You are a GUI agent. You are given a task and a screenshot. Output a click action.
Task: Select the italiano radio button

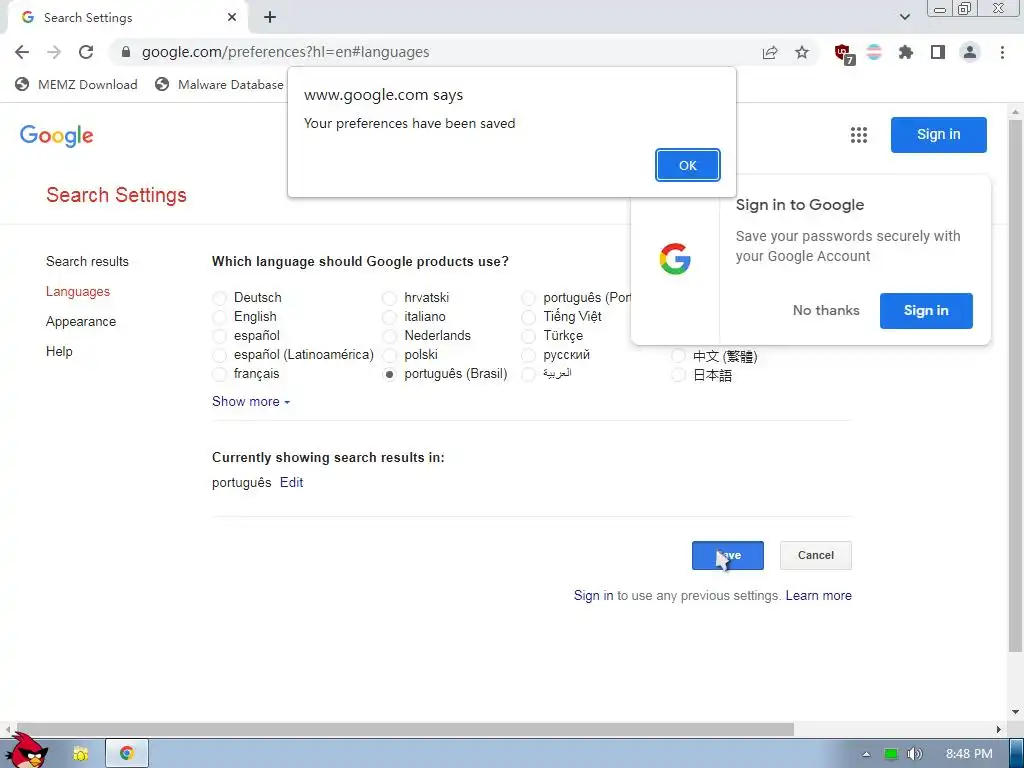point(389,317)
